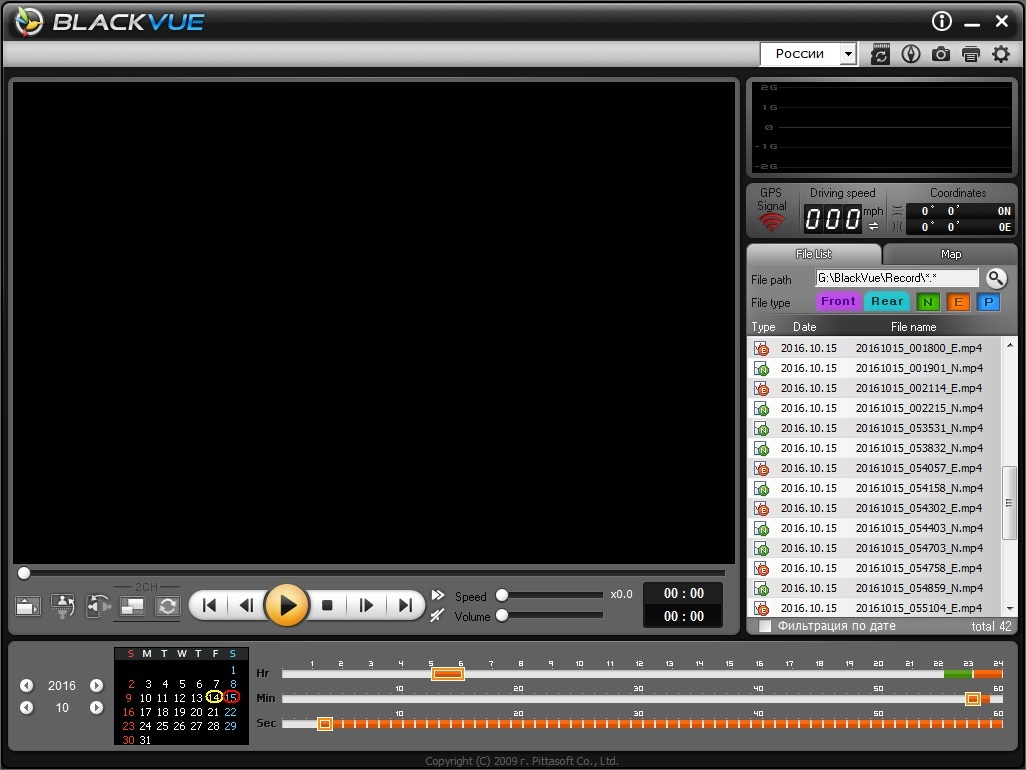Viewport: 1026px width, 770px height.
Task: Open the compass navigation icon
Action: tap(911, 54)
